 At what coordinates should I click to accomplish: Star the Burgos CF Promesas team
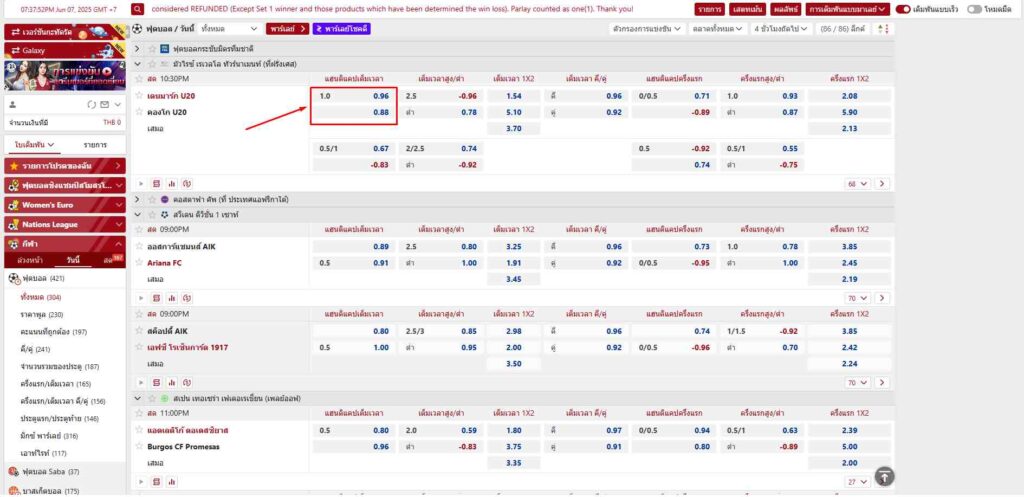pyautogui.click(x=139, y=446)
